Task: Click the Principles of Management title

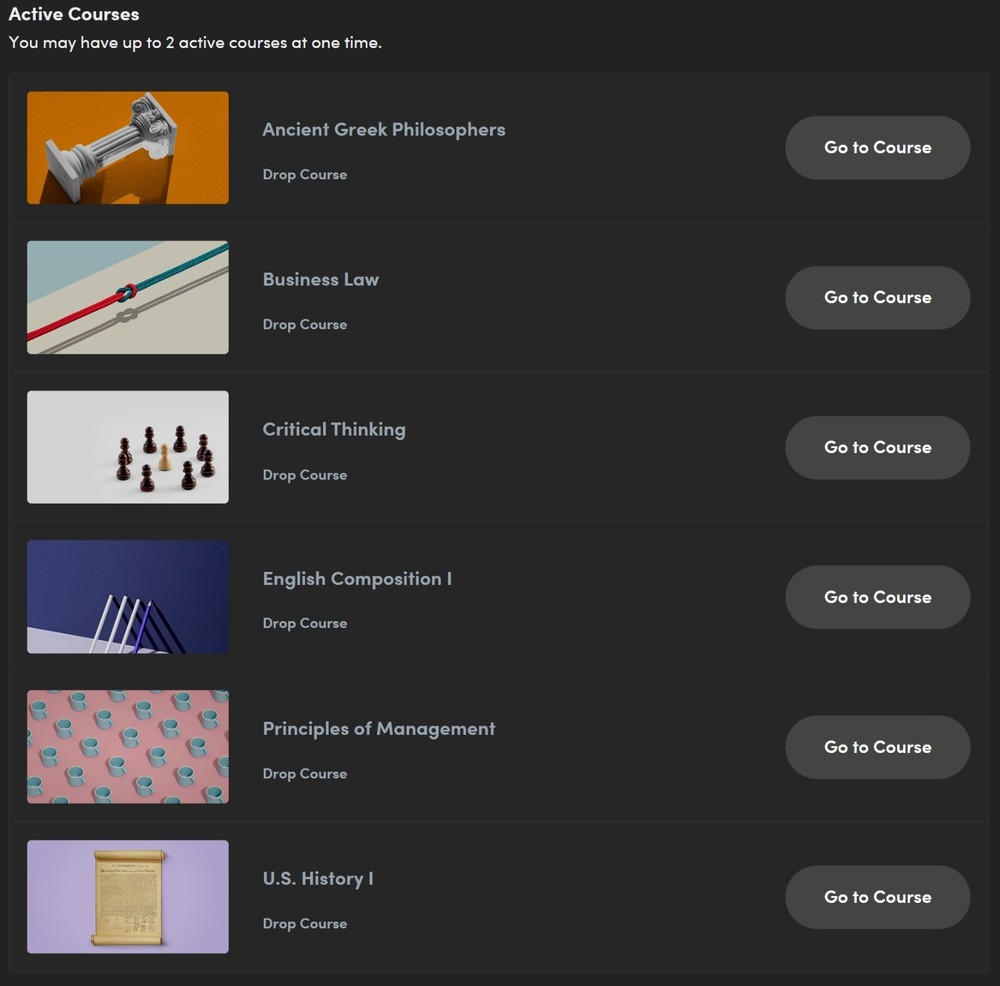Action: [378, 729]
